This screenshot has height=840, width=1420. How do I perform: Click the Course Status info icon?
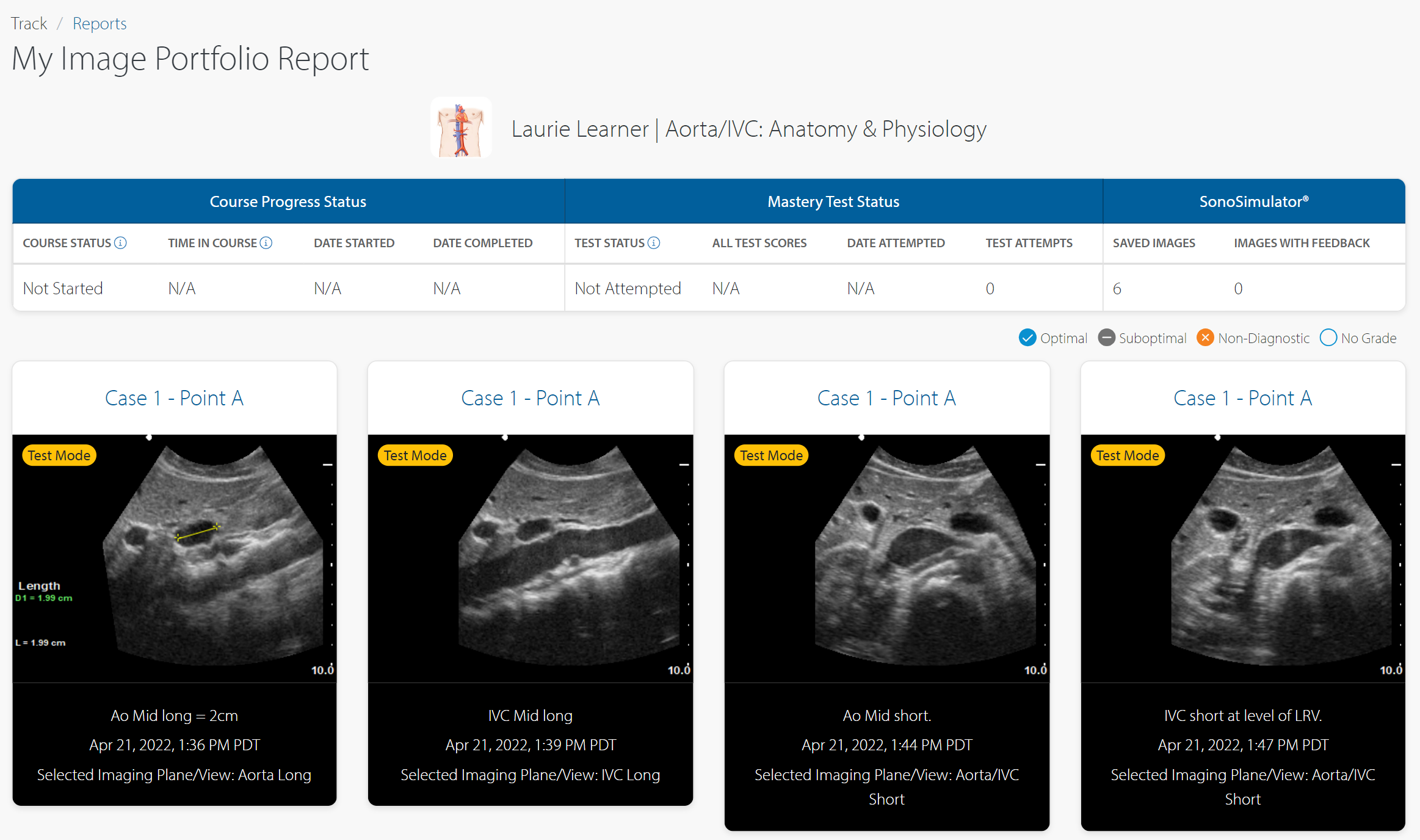click(121, 243)
